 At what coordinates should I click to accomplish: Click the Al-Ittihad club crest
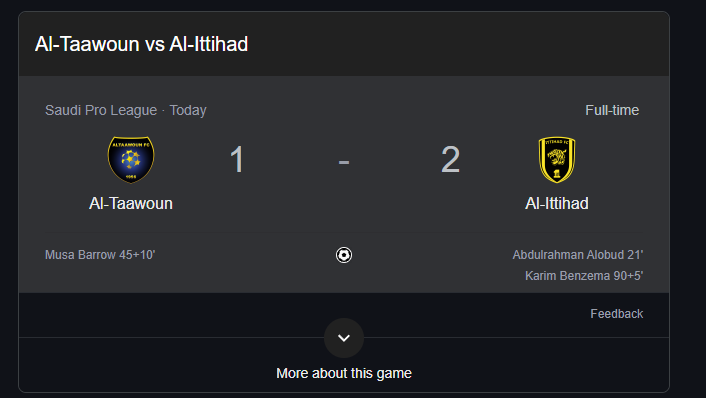[x=557, y=159]
